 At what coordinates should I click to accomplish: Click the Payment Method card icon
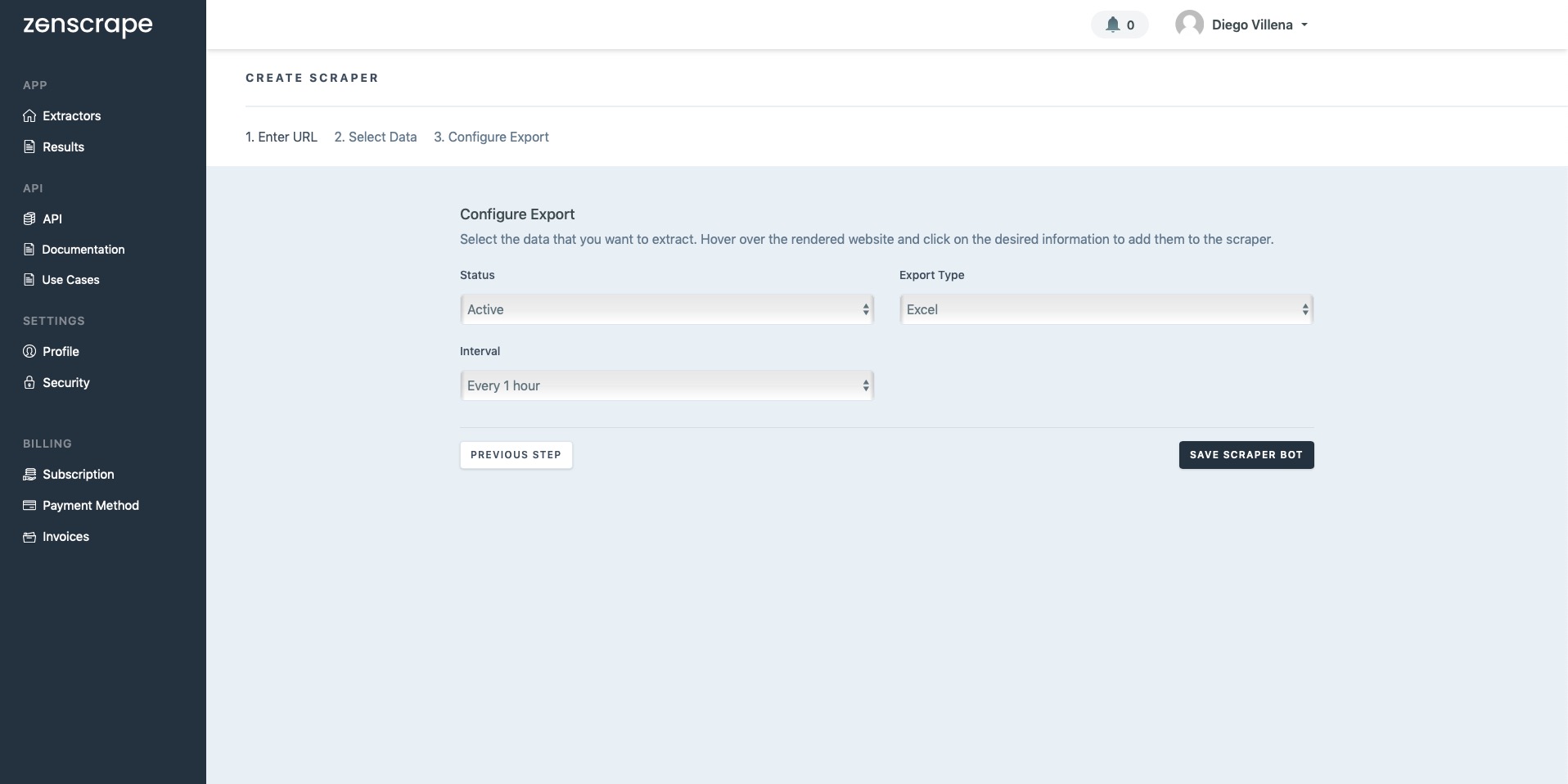point(29,505)
